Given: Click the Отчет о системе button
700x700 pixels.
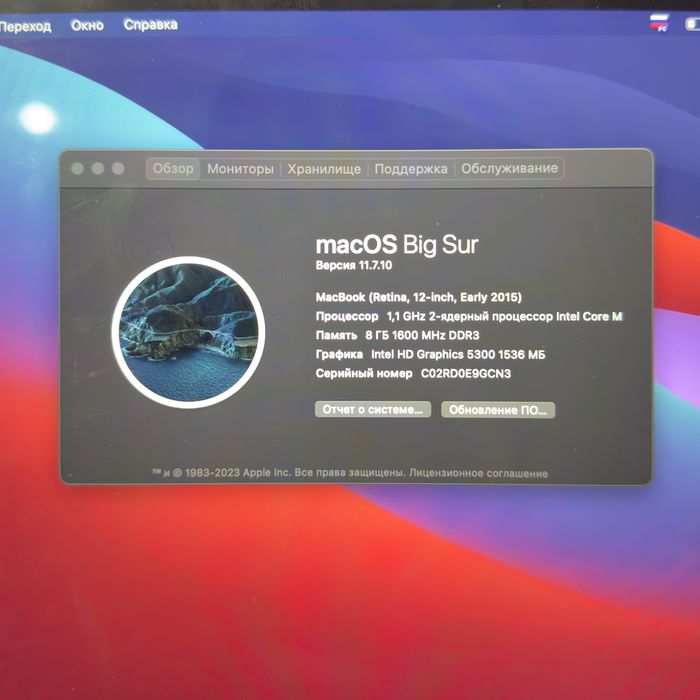Looking at the screenshot, I should 373,409.
